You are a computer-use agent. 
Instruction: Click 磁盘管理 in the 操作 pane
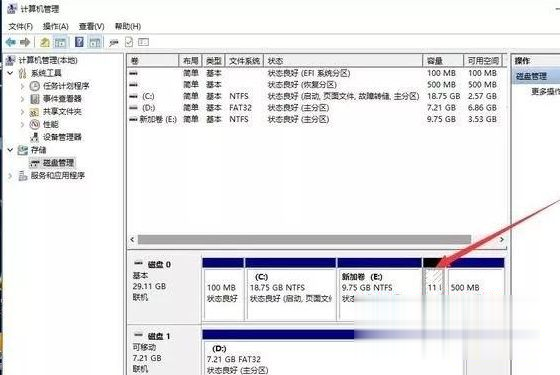tap(531, 76)
